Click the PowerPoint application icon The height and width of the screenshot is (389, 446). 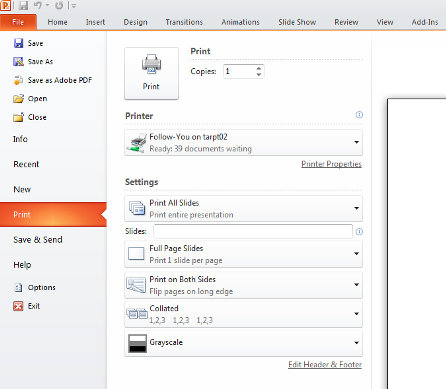click(6, 5)
